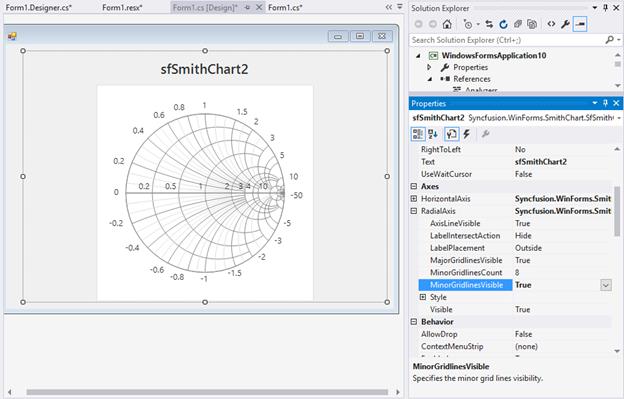Expand the Style sub-property
This screenshot has height=399, width=624.
coord(423,297)
